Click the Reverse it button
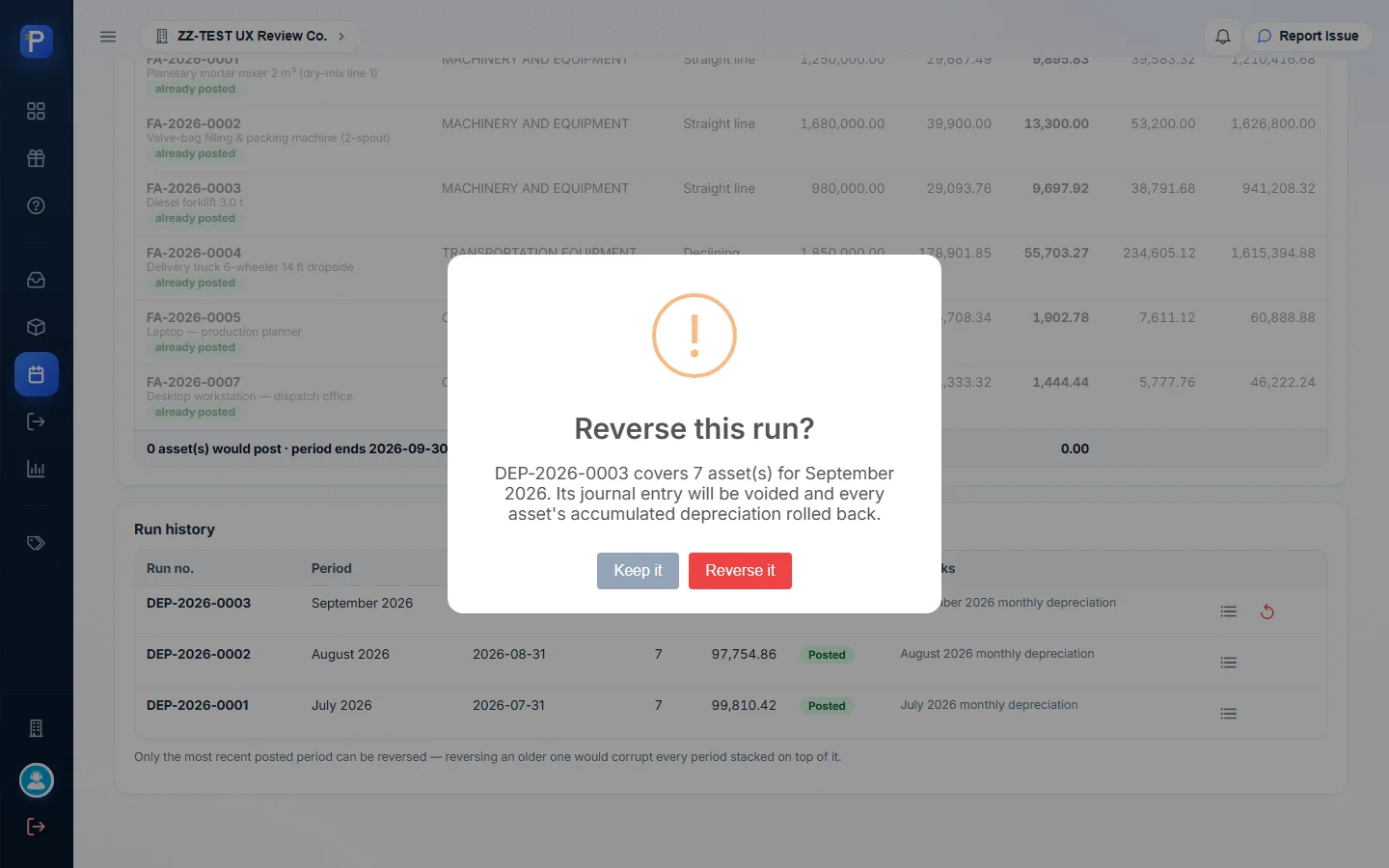 pyautogui.click(x=740, y=571)
